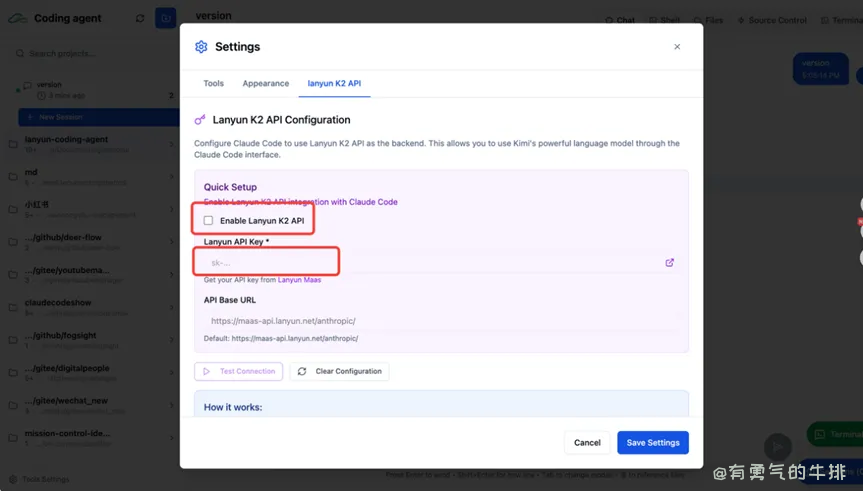Click the search magnifier icon in sidebar
This screenshot has height=491, width=863.
point(20,53)
